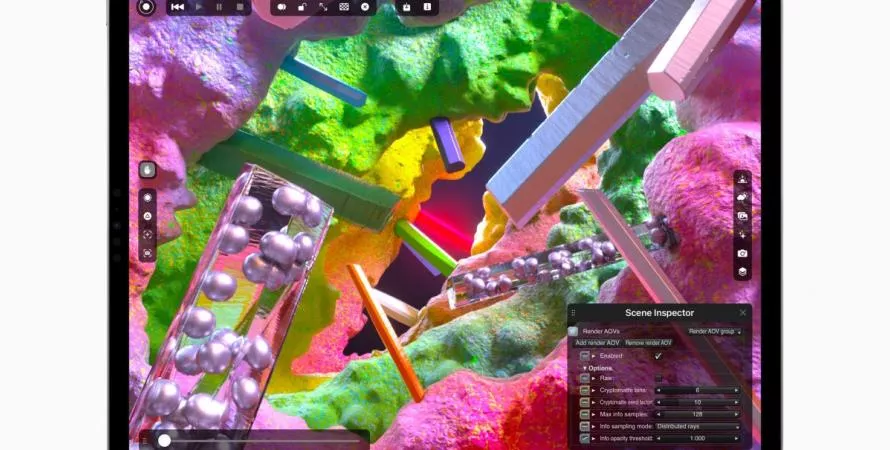Click the Raw row node icon

click(x=585, y=378)
